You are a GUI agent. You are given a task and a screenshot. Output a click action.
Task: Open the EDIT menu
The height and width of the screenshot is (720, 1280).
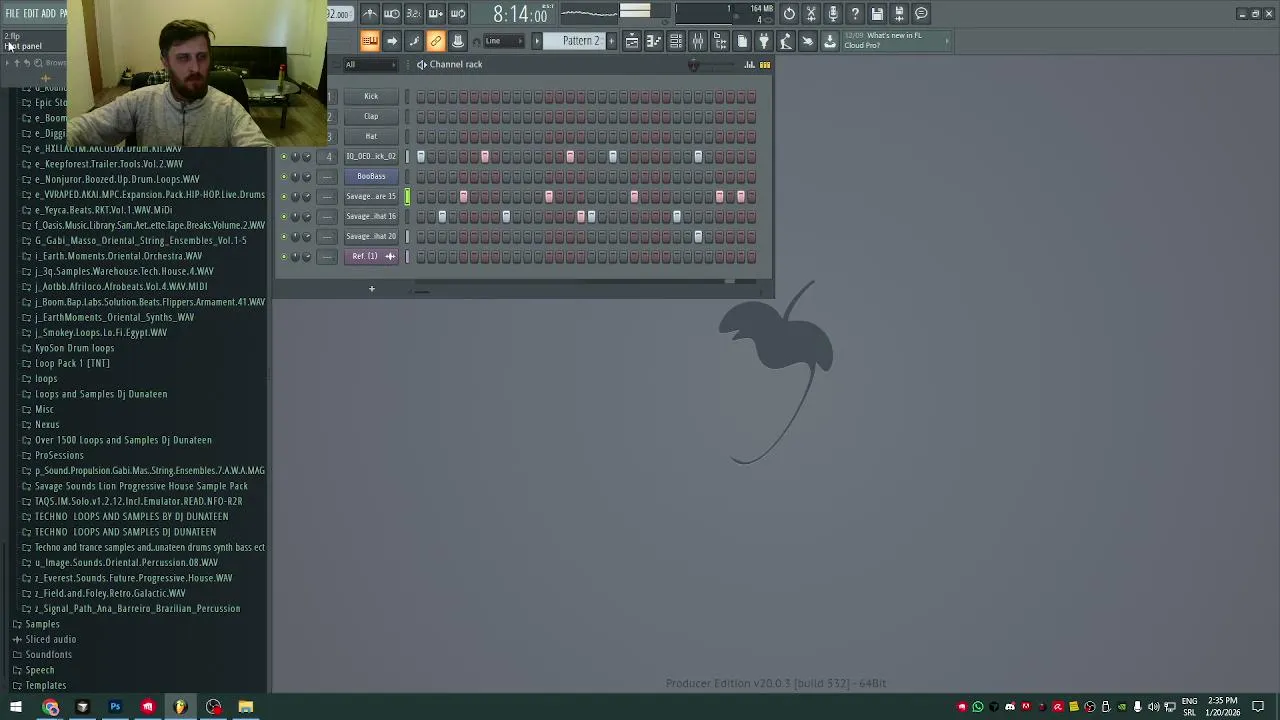tap(31, 14)
